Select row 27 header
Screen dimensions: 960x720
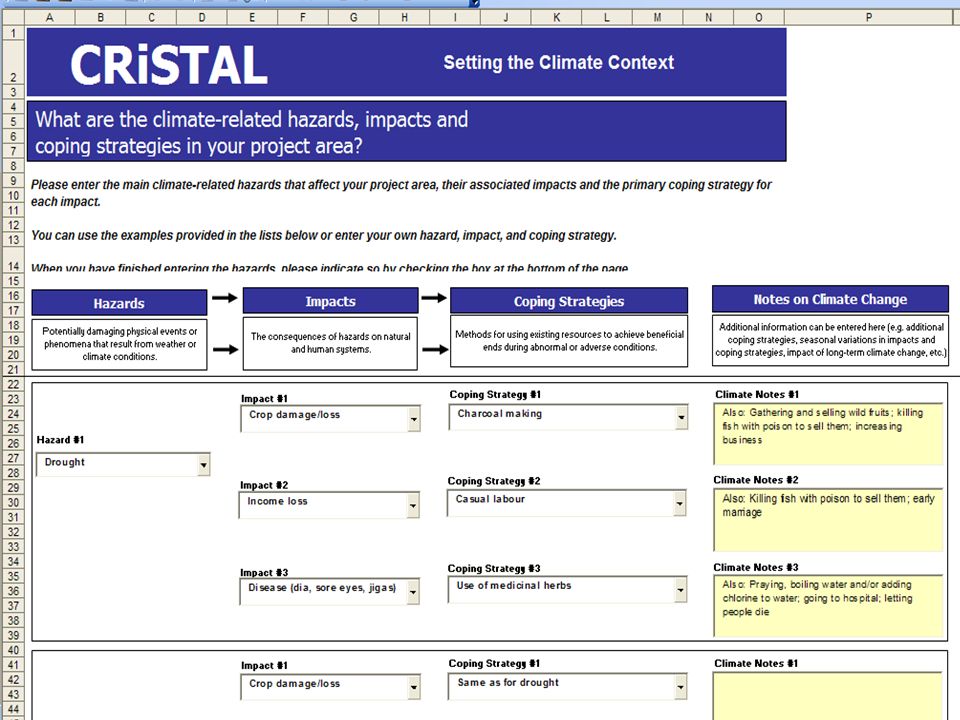point(13,458)
